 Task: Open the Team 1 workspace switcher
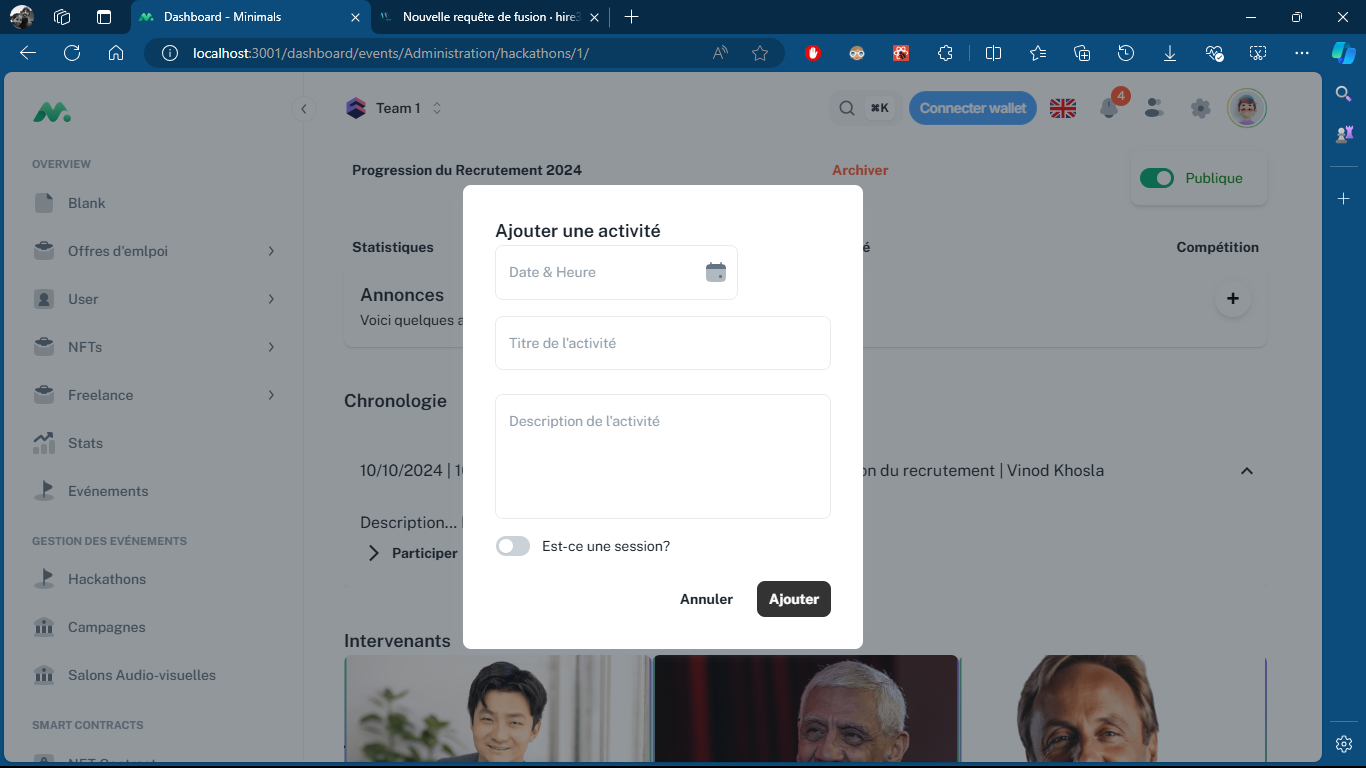coord(394,108)
